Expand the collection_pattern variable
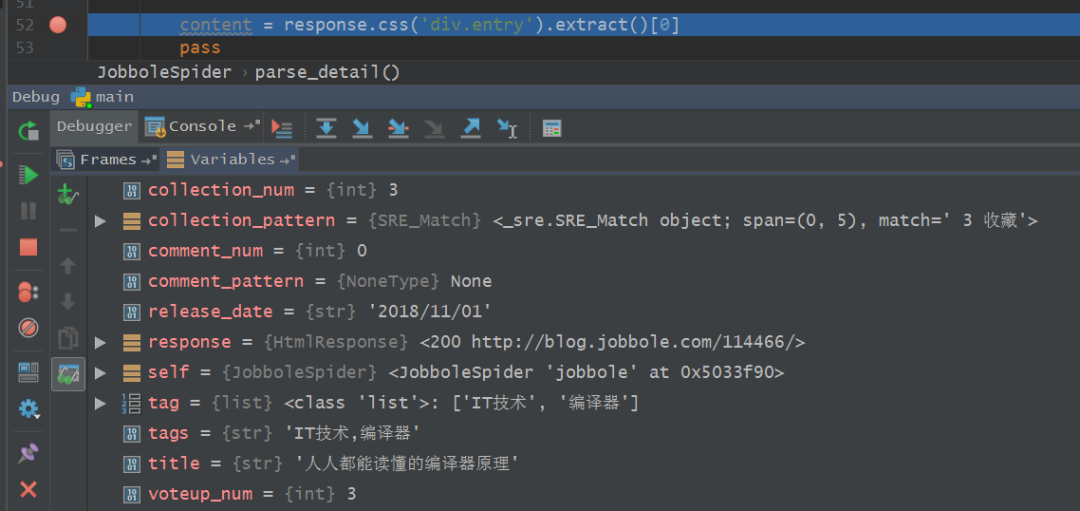Image resolution: width=1080 pixels, height=511 pixels. pos(101,221)
